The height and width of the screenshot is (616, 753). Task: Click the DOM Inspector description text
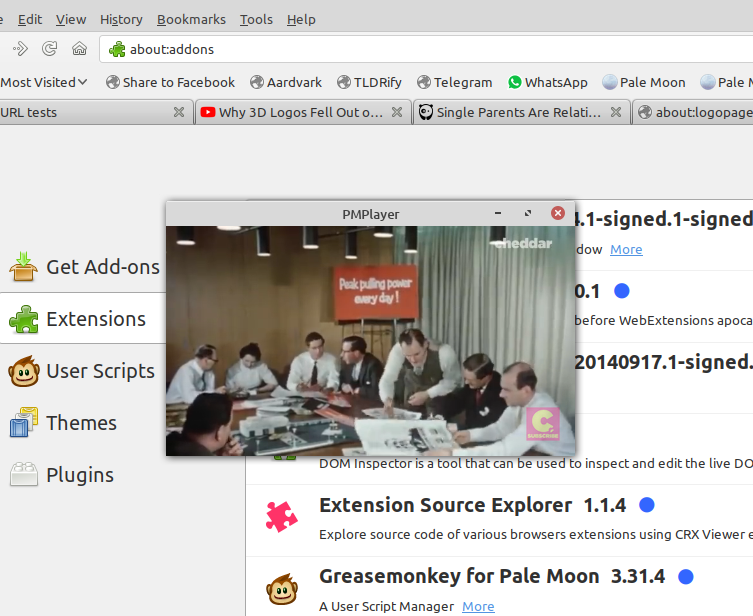(535, 463)
